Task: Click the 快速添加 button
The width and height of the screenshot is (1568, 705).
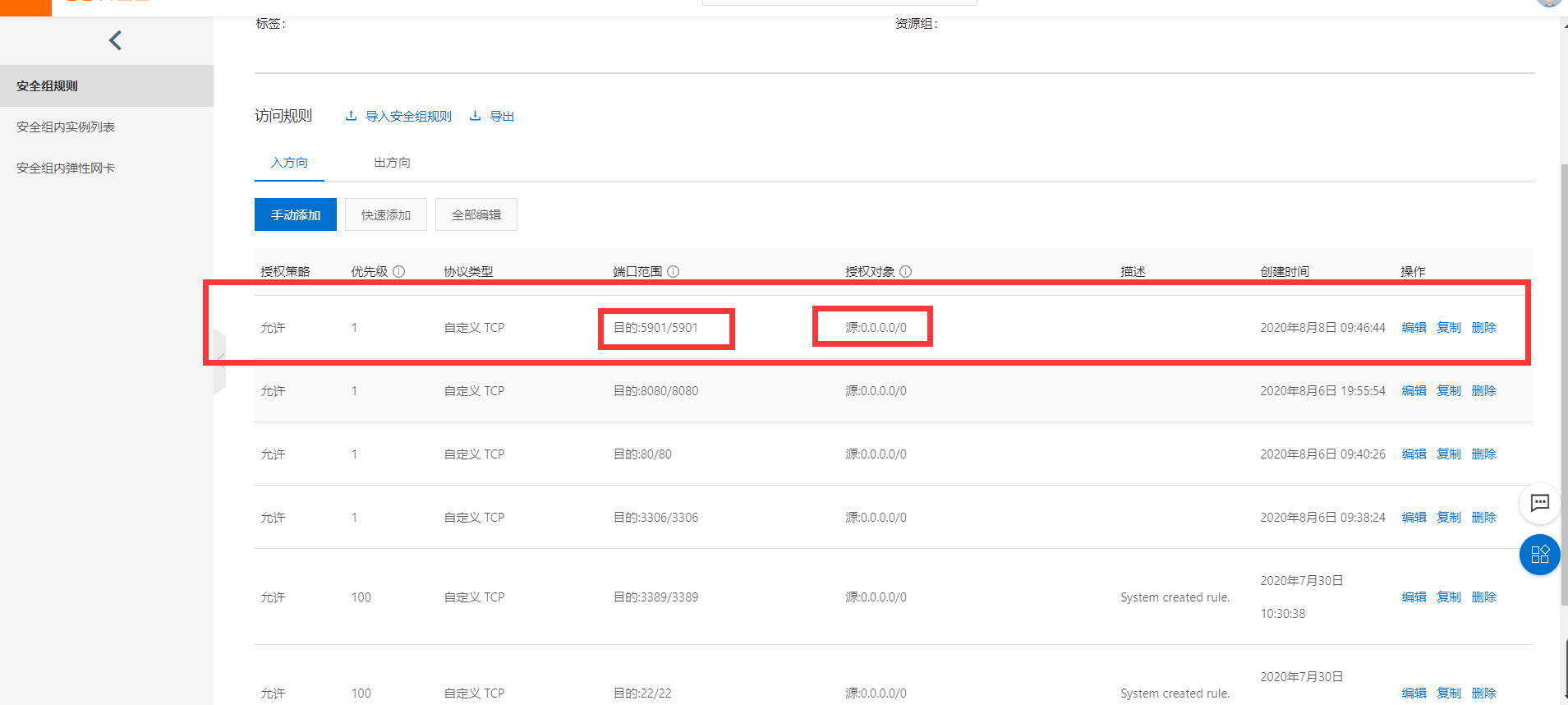Action: pyautogui.click(x=386, y=214)
